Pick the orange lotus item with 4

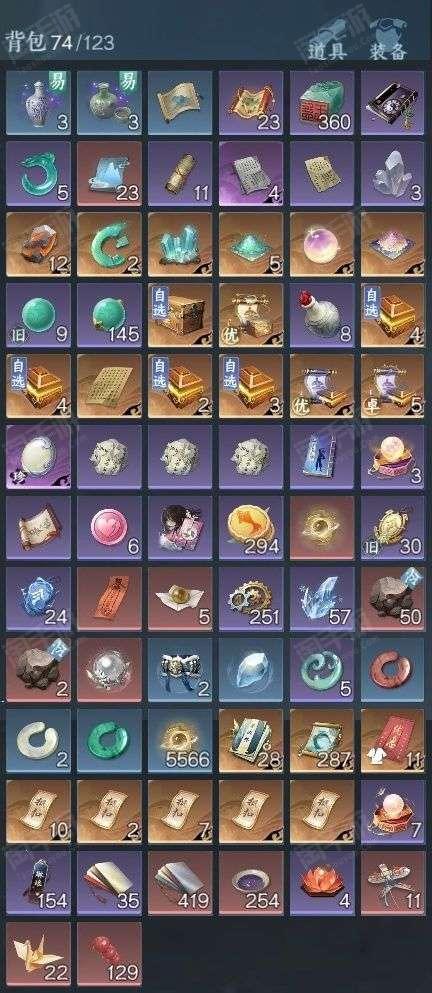tap(322, 882)
